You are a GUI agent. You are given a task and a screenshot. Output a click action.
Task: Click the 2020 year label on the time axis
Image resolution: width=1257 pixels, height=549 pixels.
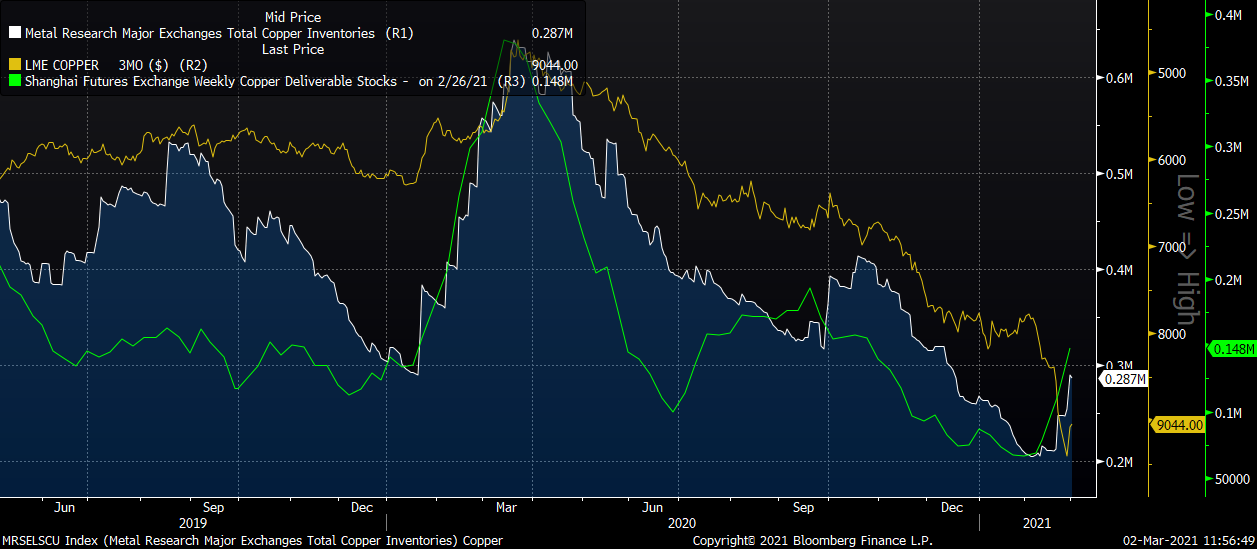pyautogui.click(x=681, y=523)
